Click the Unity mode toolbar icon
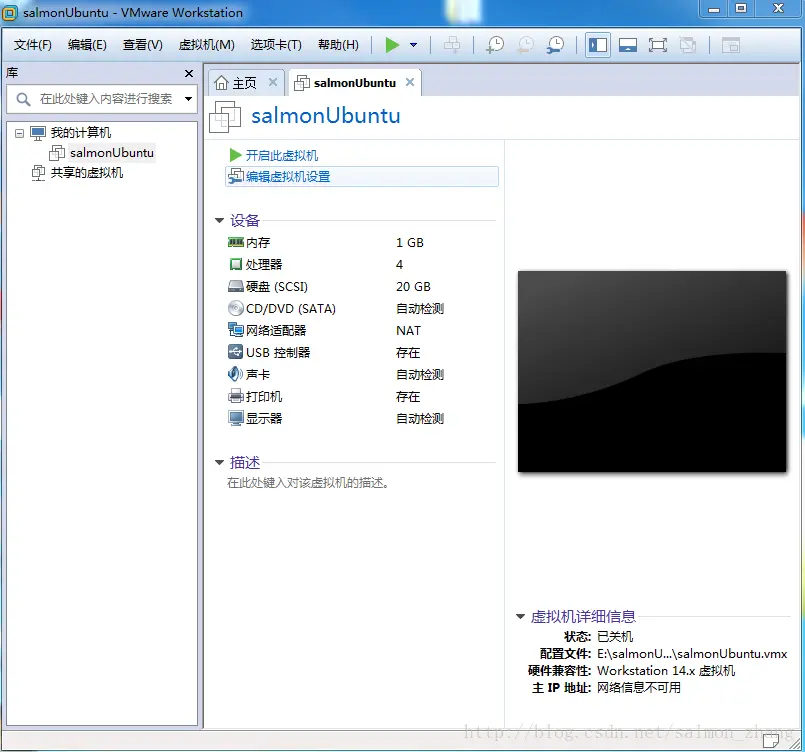The height and width of the screenshot is (752, 805). (x=687, y=45)
